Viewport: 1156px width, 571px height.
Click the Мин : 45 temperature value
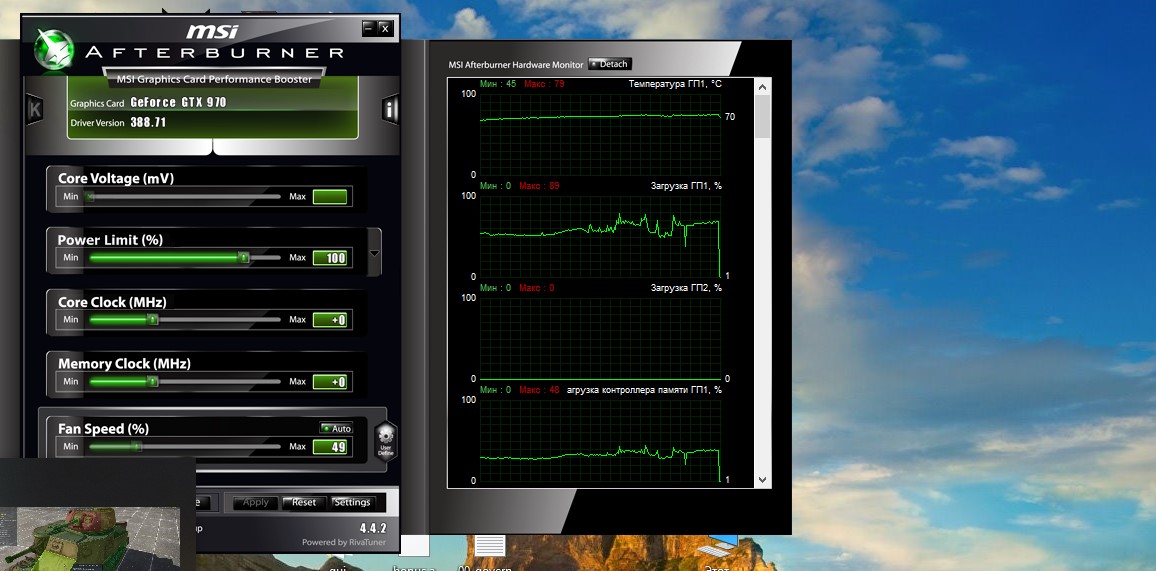[x=498, y=84]
